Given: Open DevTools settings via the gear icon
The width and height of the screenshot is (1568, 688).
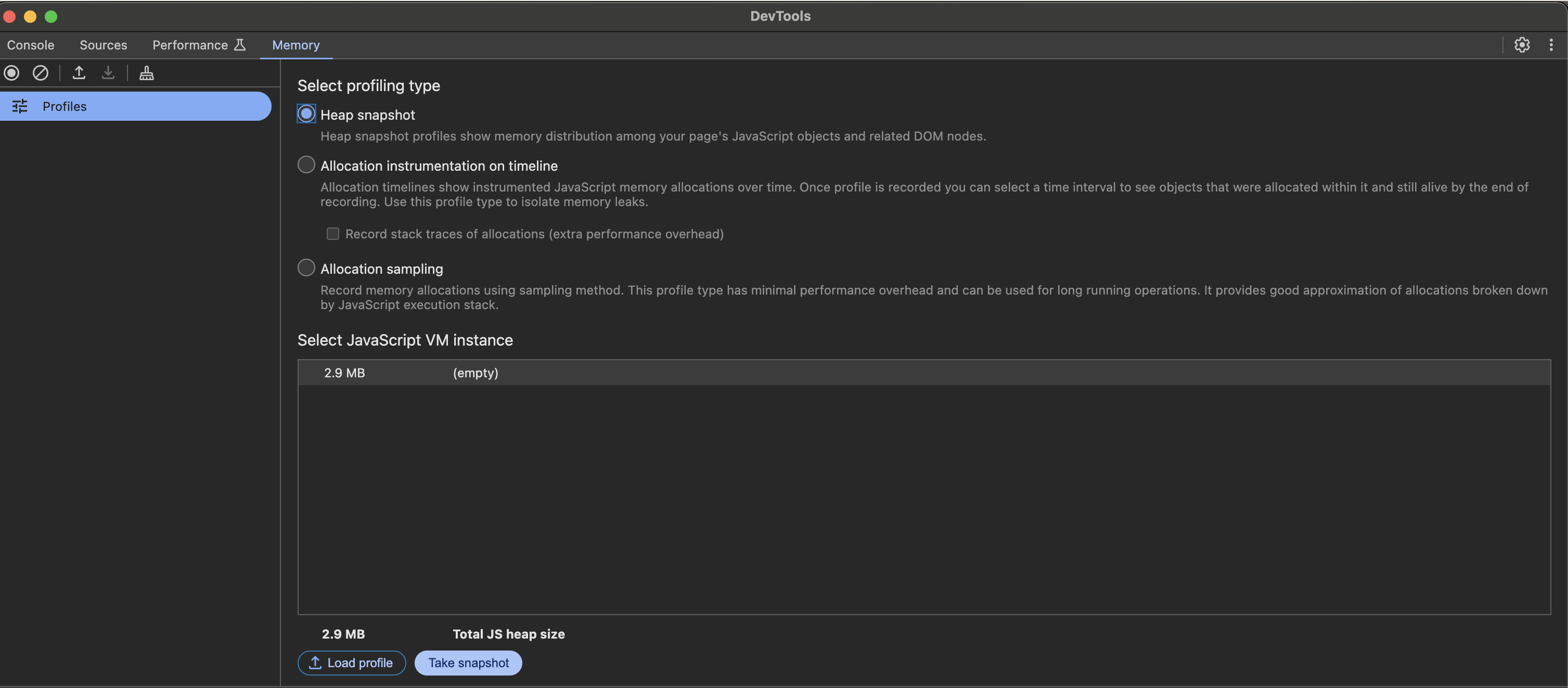Looking at the screenshot, I should 1522,44.
